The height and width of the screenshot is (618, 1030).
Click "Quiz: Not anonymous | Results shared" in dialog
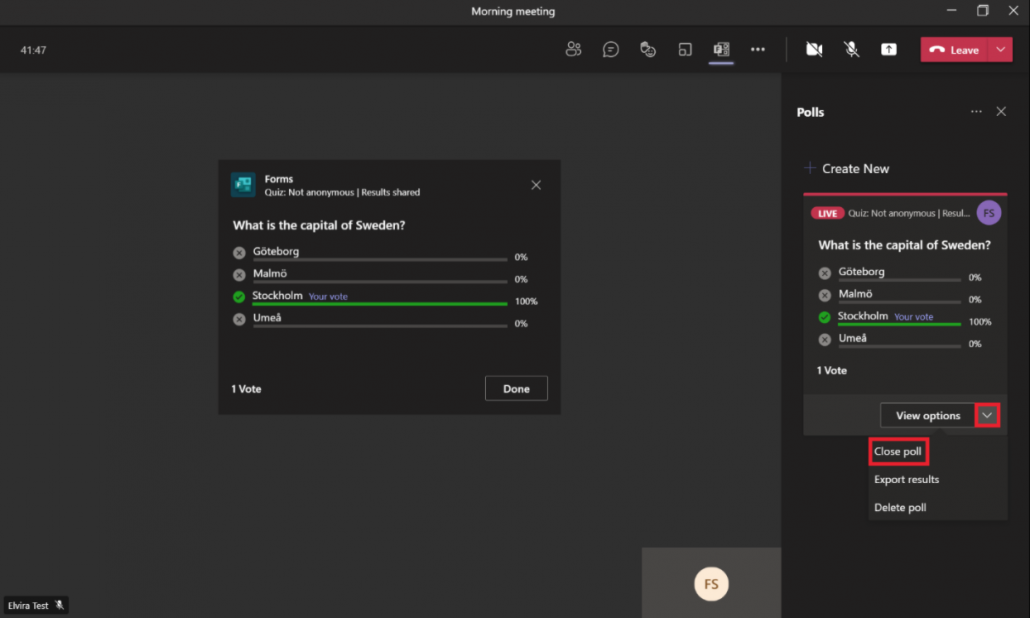[x=342, y=192]
